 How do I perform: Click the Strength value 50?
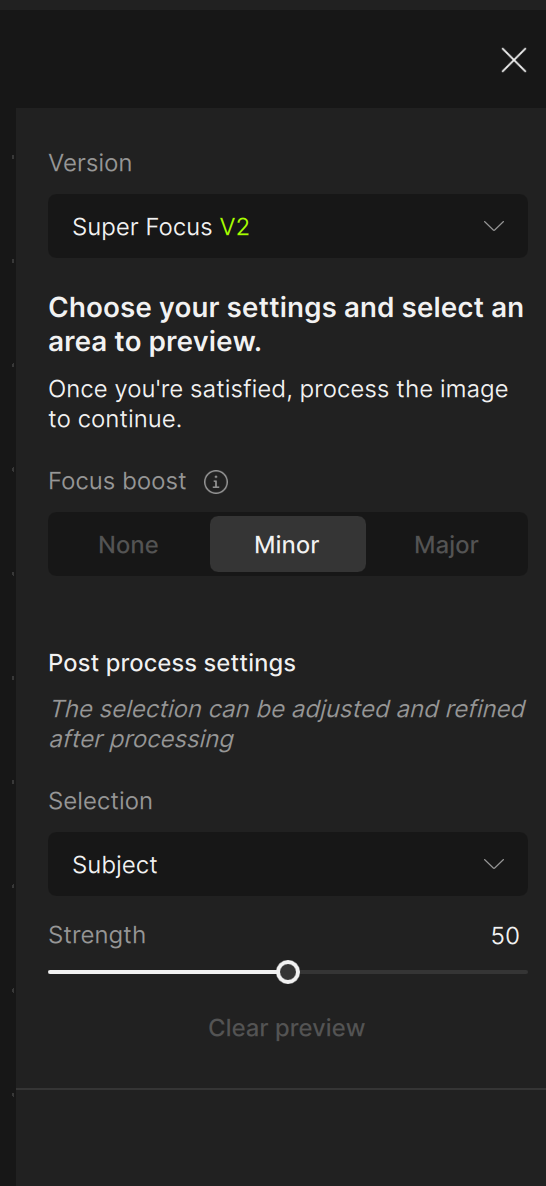point(505,936)
